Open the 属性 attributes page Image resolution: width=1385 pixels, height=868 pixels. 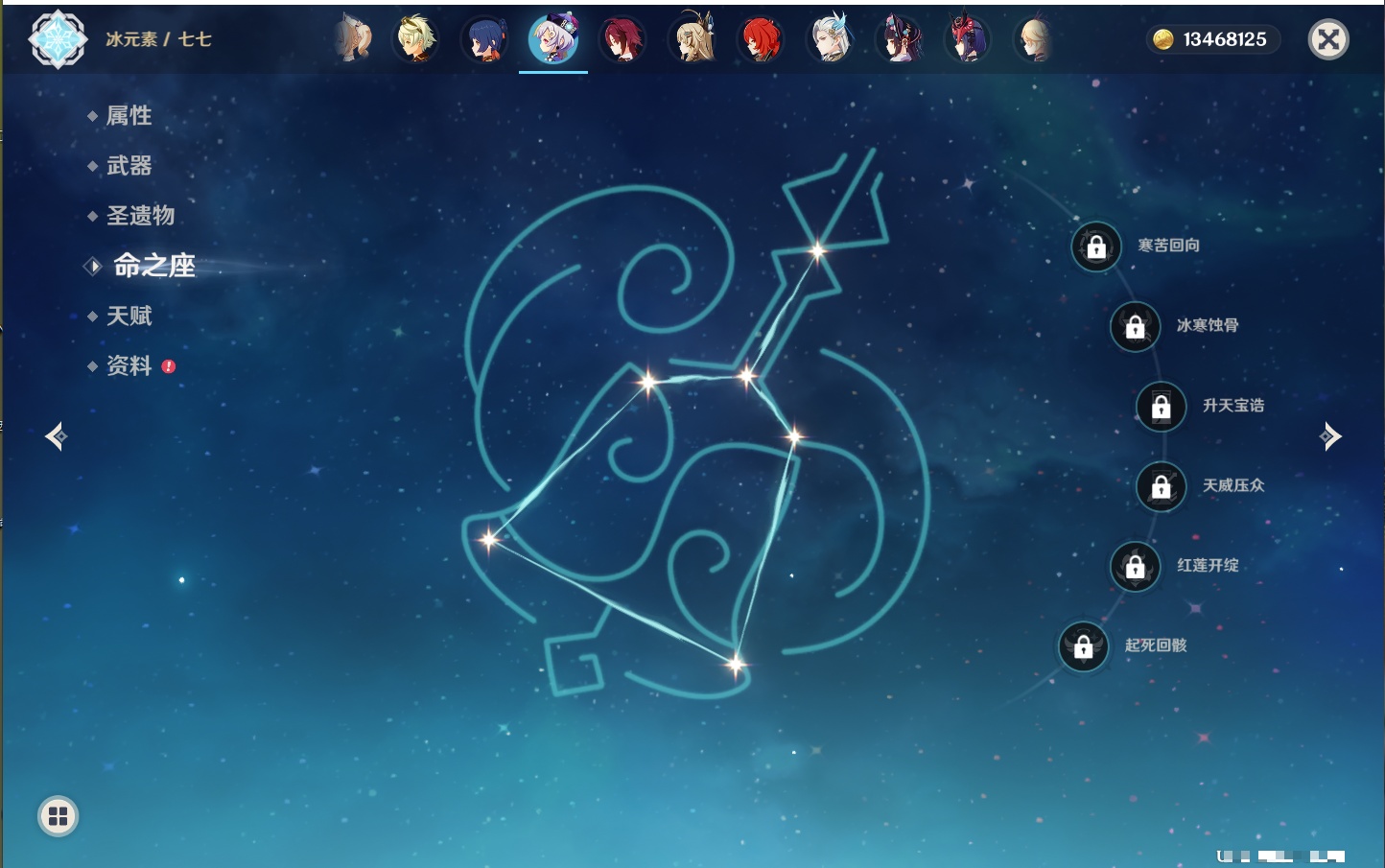tap(129, 116)
